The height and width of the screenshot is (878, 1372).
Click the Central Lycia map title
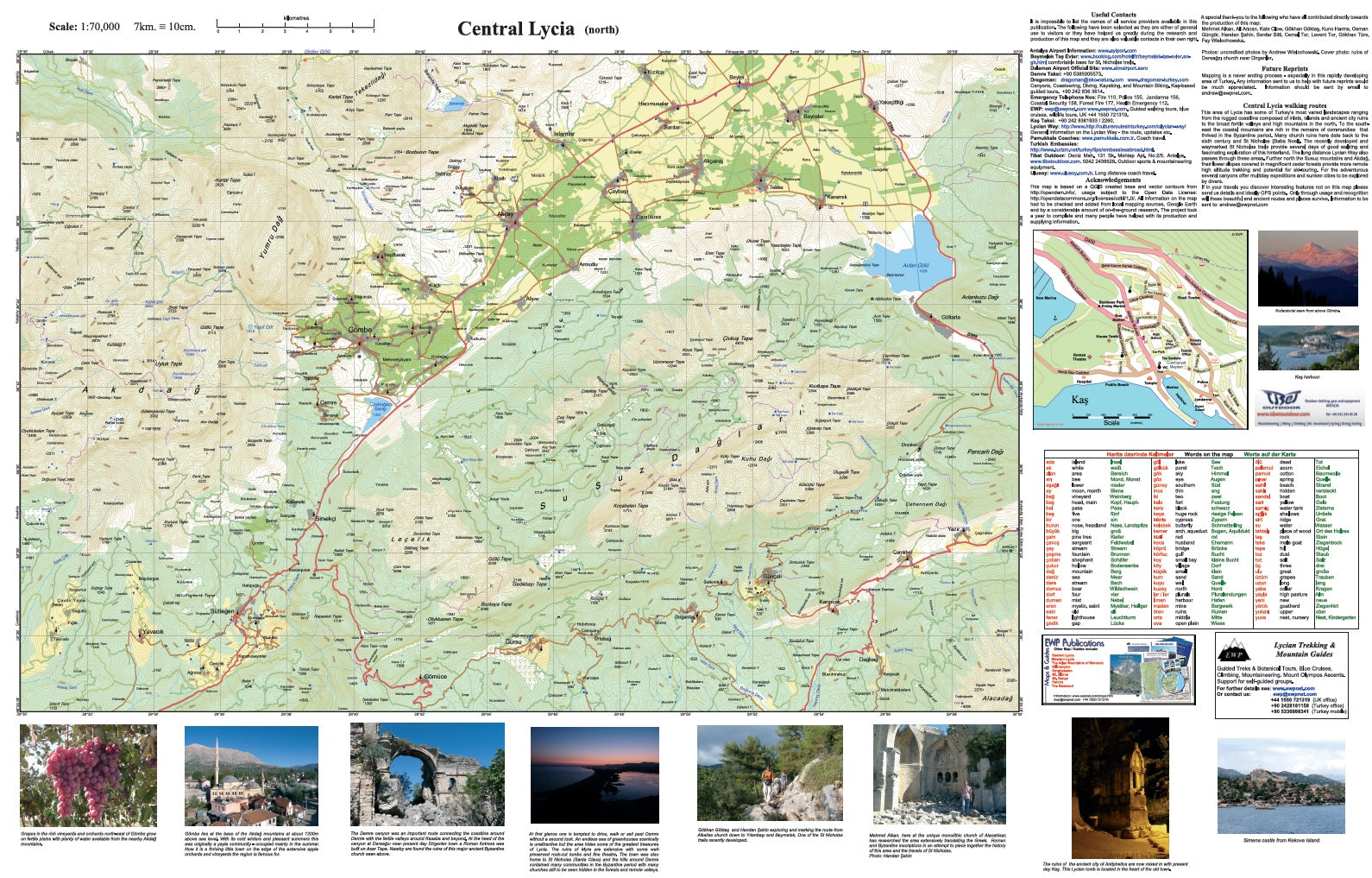515,28
